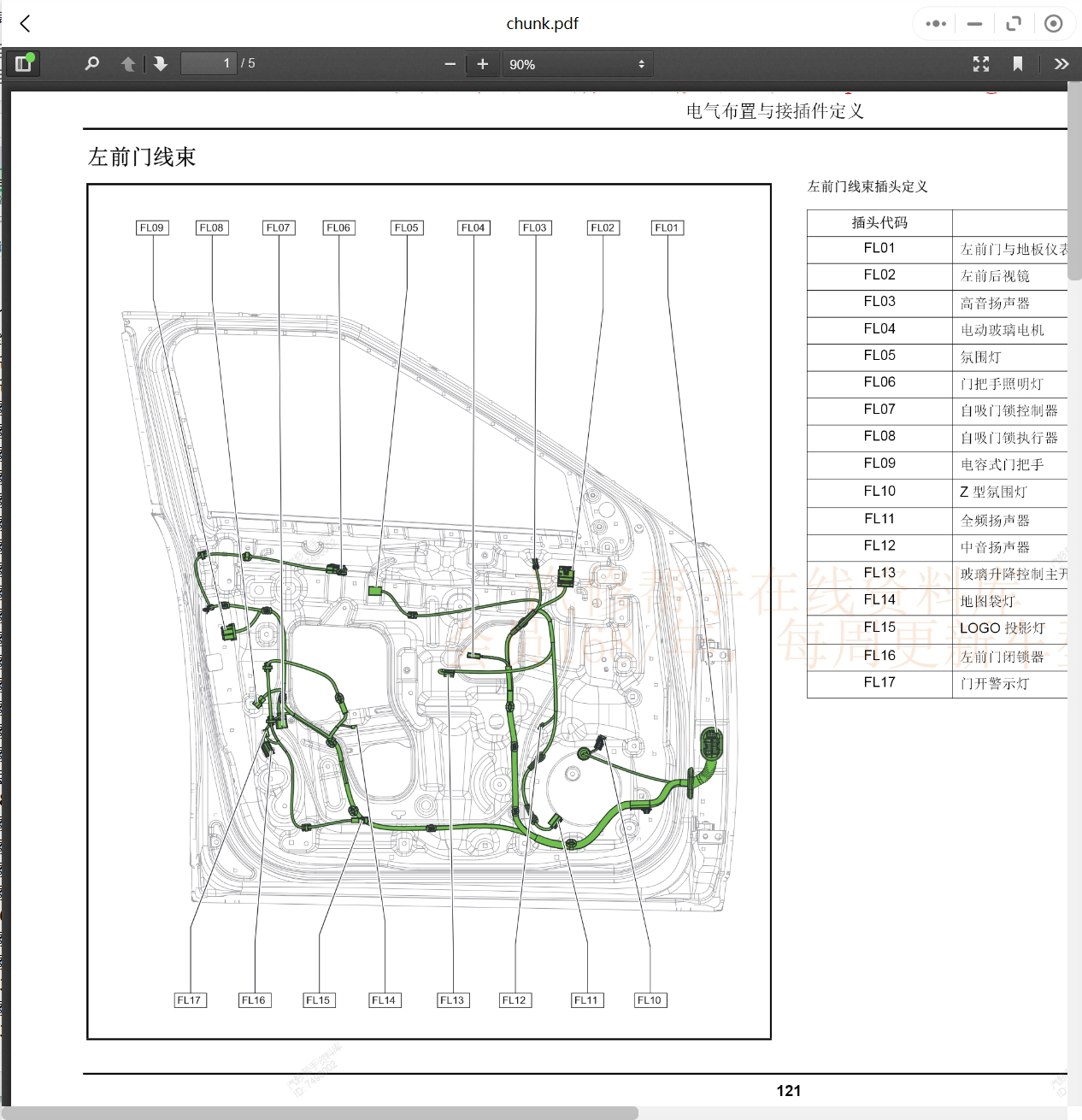Click the horizontal scrollbar at bottom
1082x1120 pixels.
(x=325, y=1112)
